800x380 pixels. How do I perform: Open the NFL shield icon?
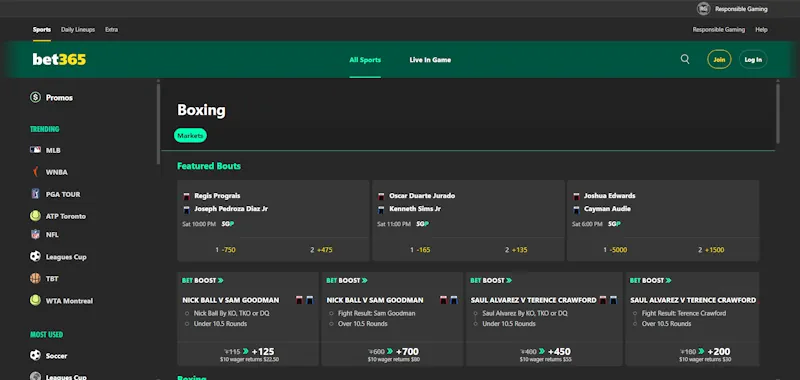(35, 235)
